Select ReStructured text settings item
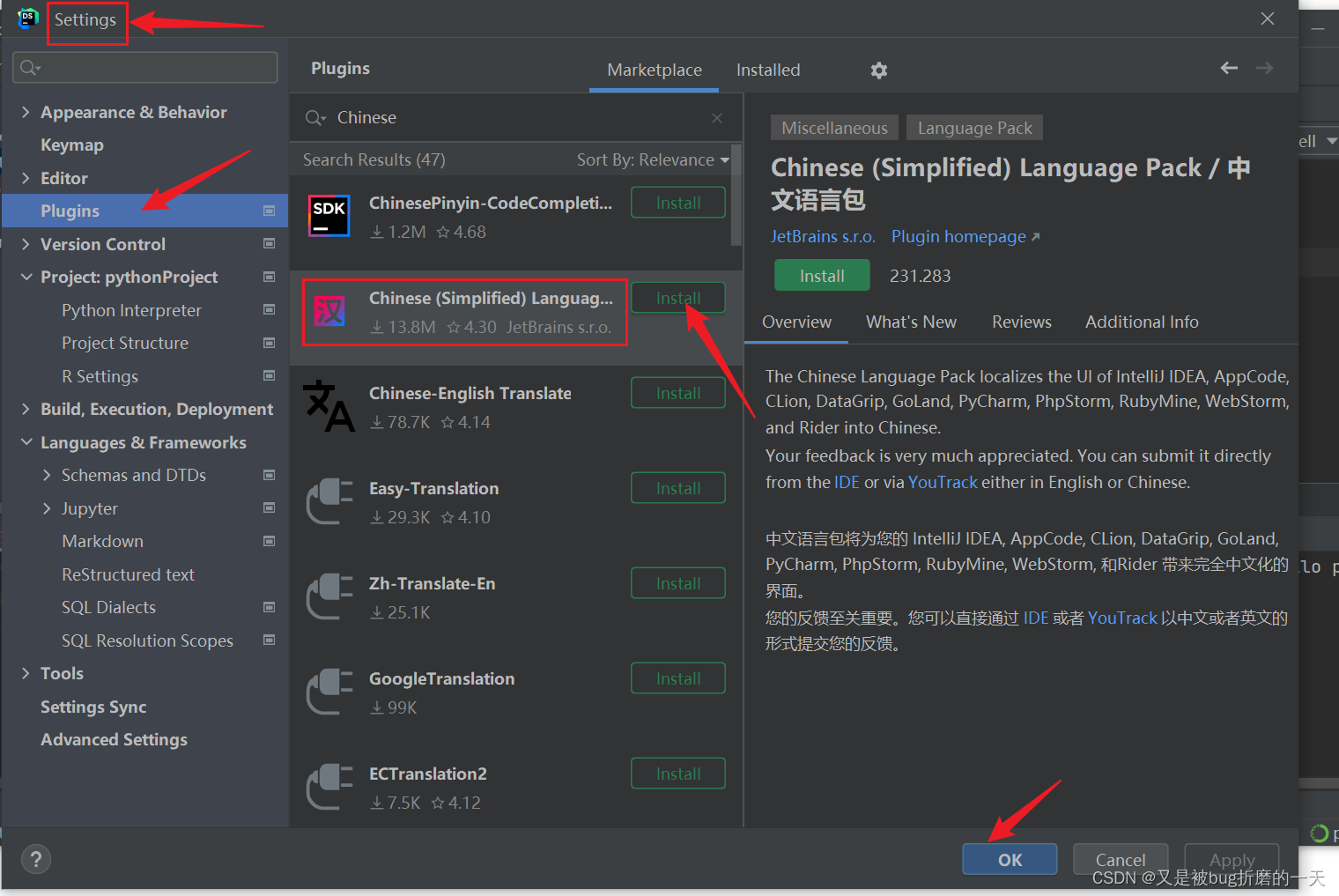Screen dimensions: 1339x896 128,574
